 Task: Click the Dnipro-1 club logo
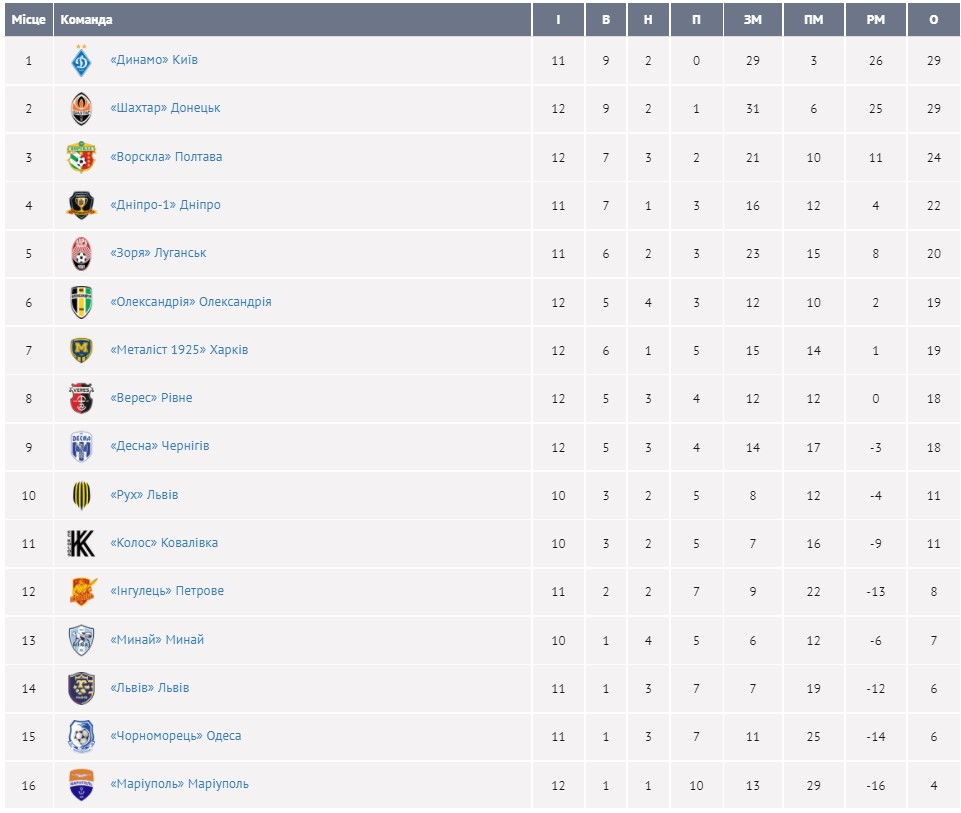coord(81,205)
